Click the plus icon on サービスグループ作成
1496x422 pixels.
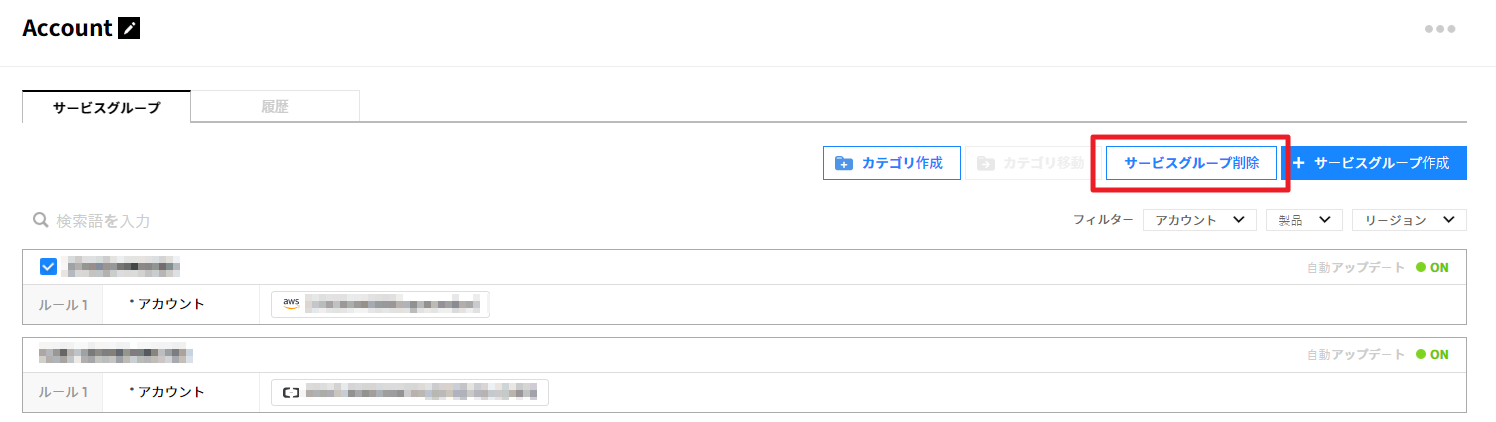click(1299, 163)
